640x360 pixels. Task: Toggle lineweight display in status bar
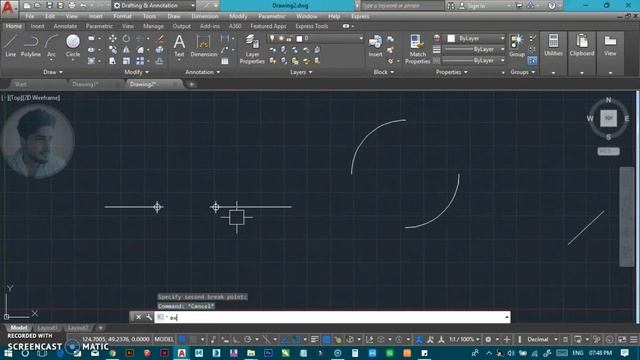(x=314, y=339)
